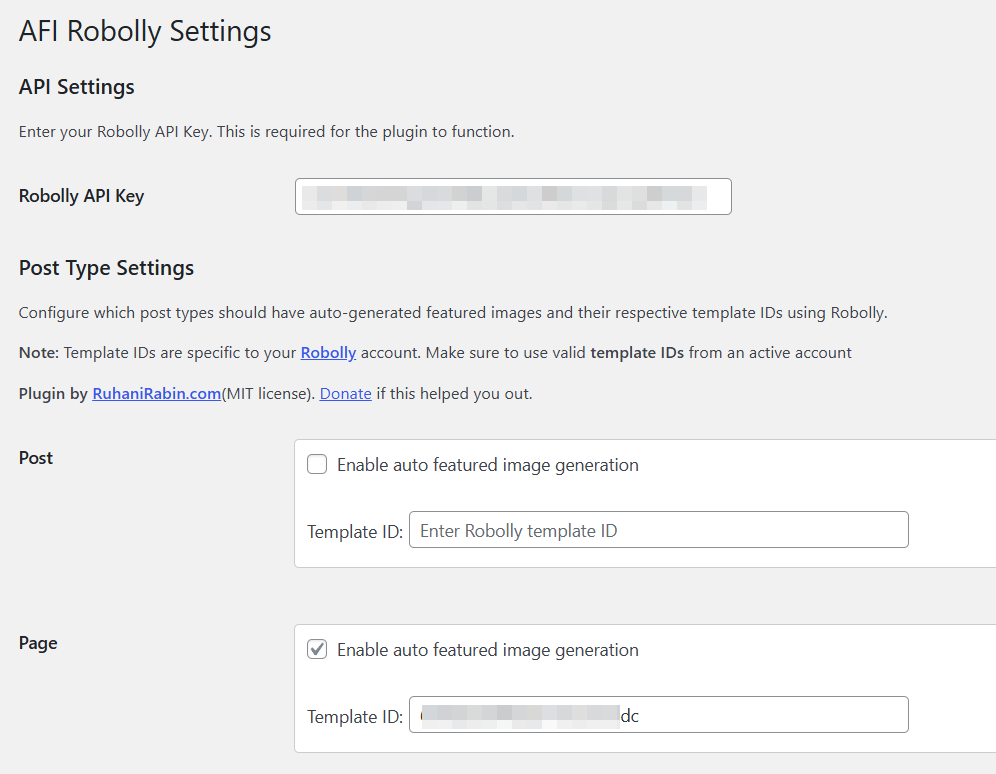The width and height of the screenshot is (996, 774).
Task: Click 'Template ID:' label in Page section
Action: pos(354,717)
